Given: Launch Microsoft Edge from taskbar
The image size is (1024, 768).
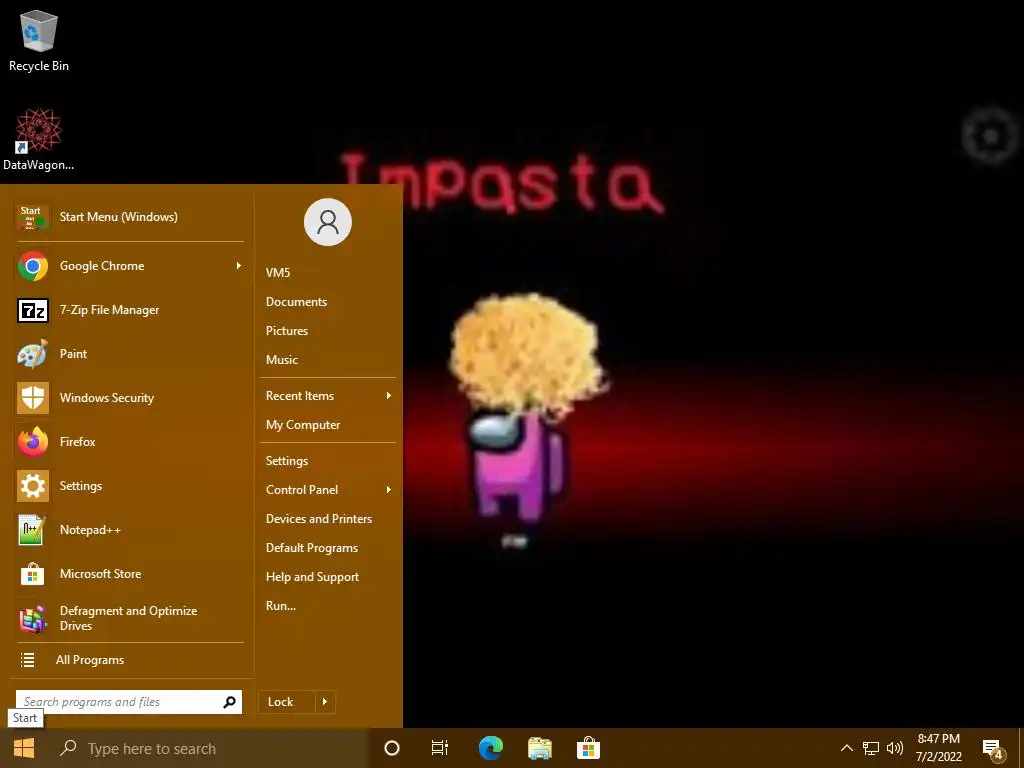Looking at the screenshot, I should pos(491,748).
